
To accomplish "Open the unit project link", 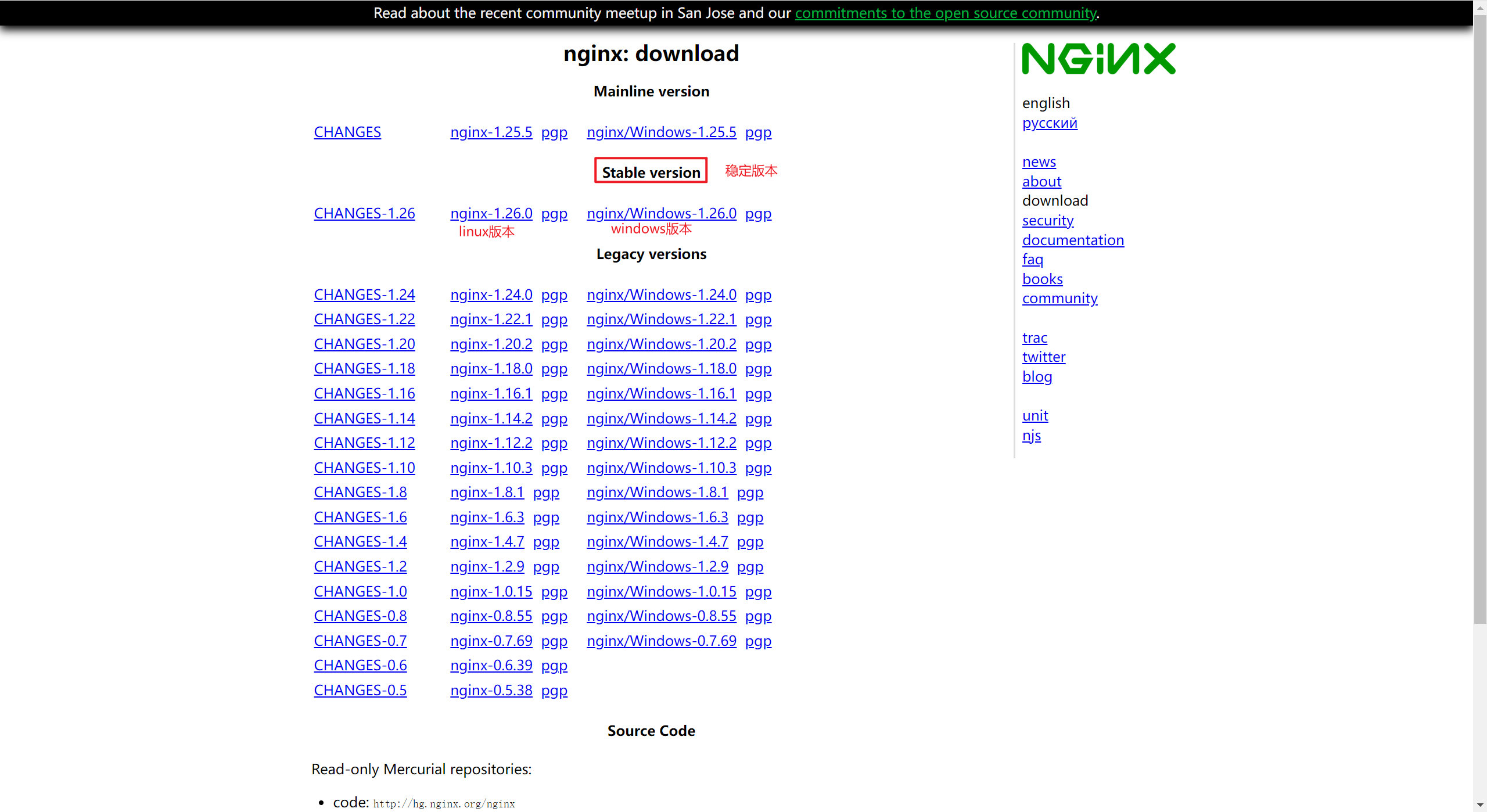I will coord(1035,415).
